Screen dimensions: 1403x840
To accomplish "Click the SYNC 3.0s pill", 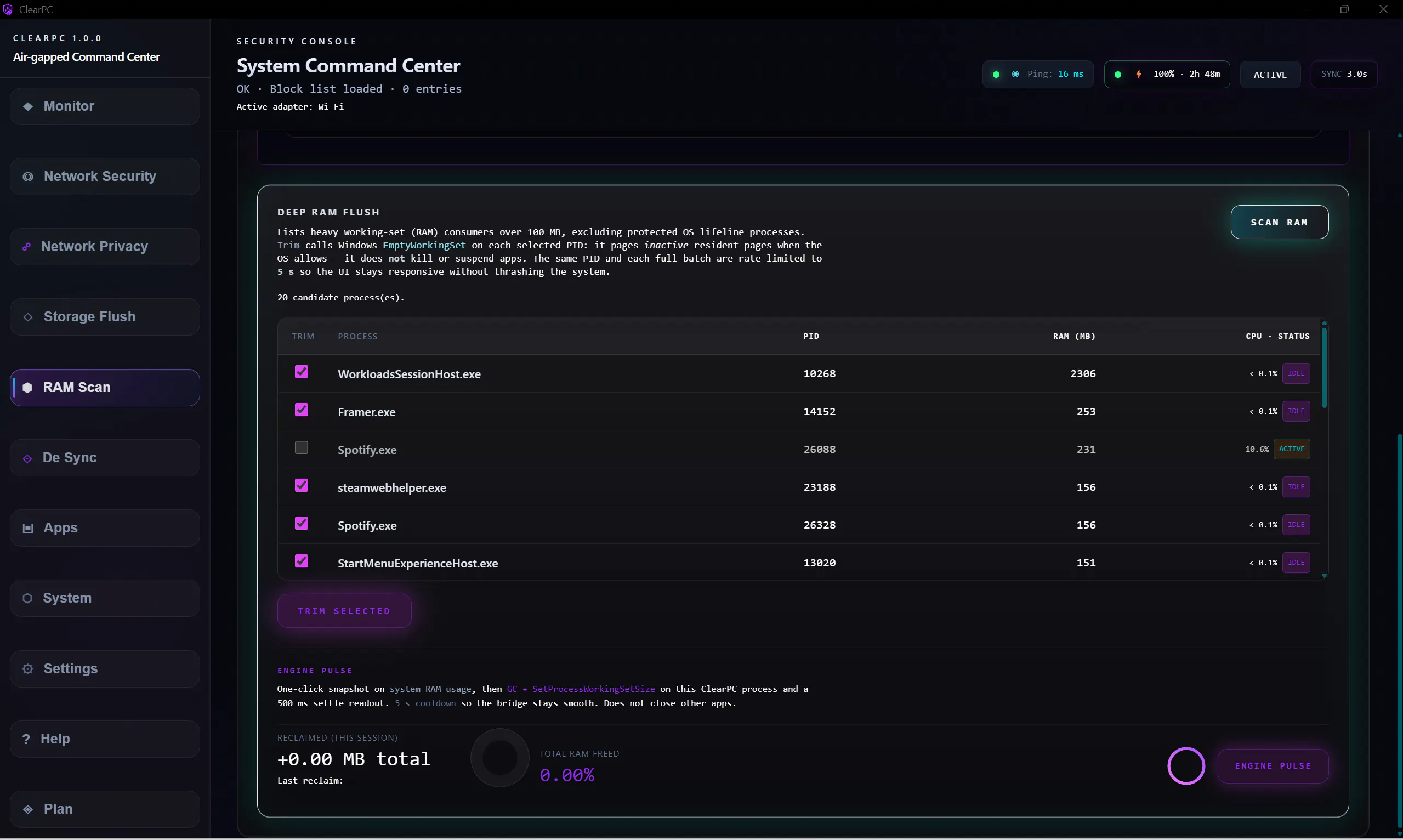I will [1344, 74].
